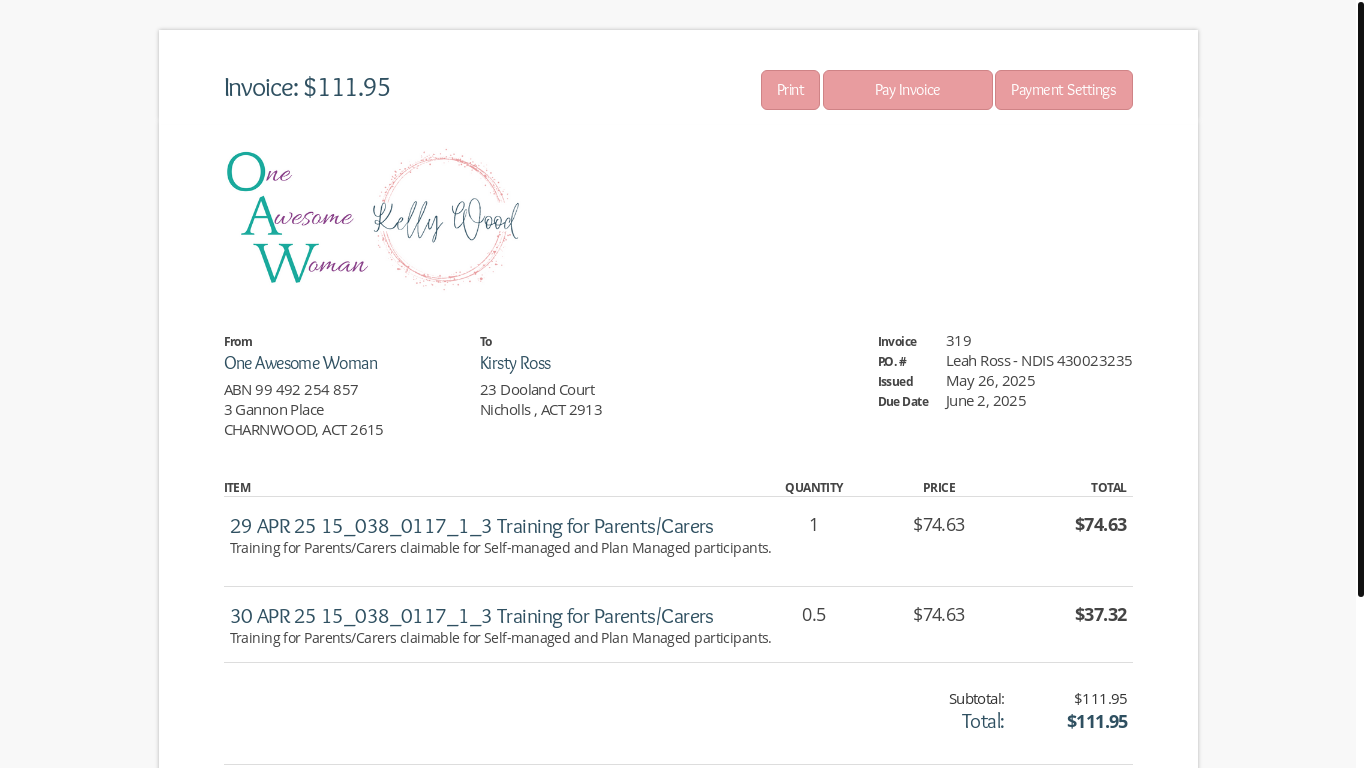Click the ABN 99 492 254 857 text

(291, 390)
